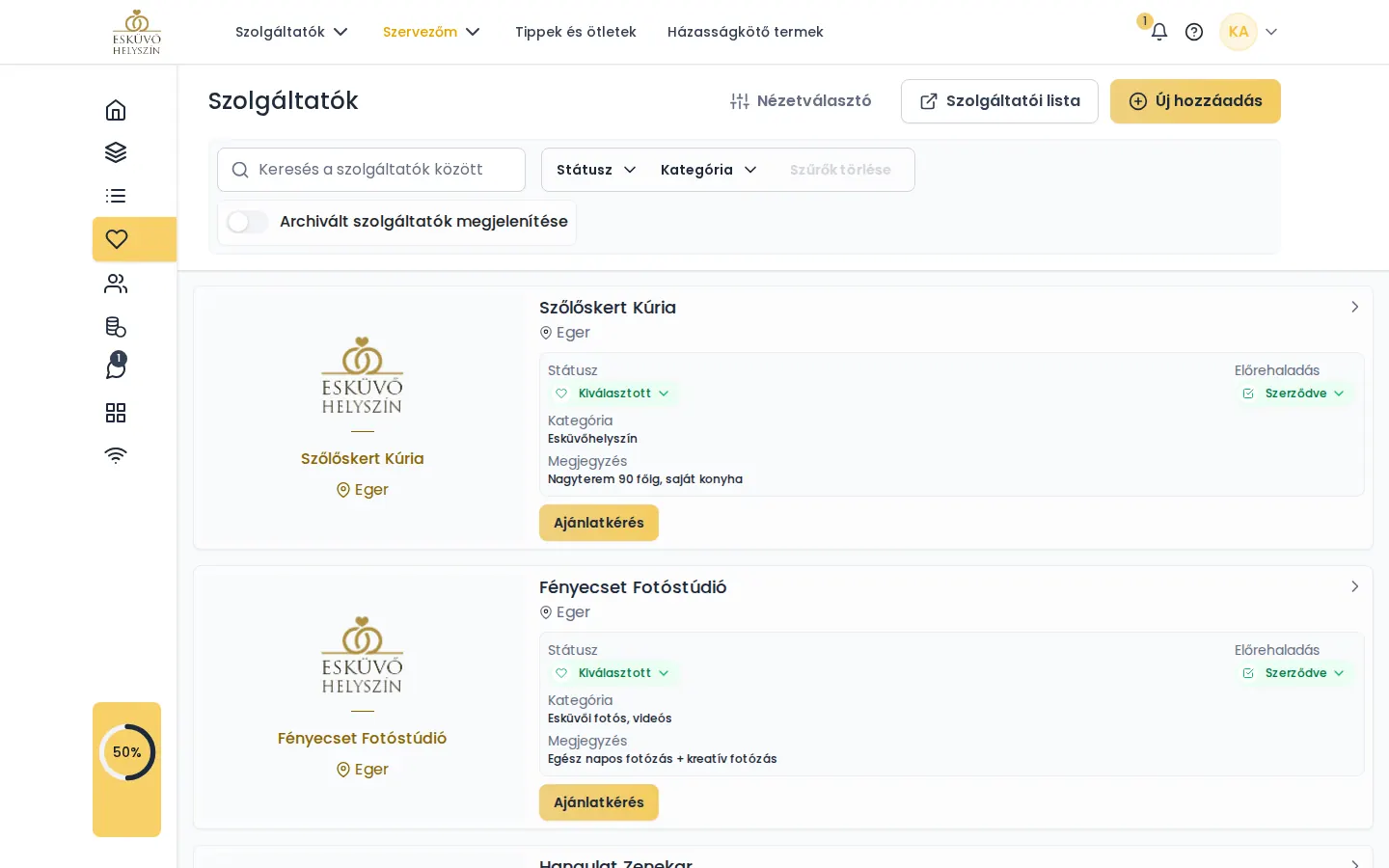1389x868 pixels.
Task: Open Fényecset Fotóstúdió Szerződve progress dropdown
Action: (1295, 673)
